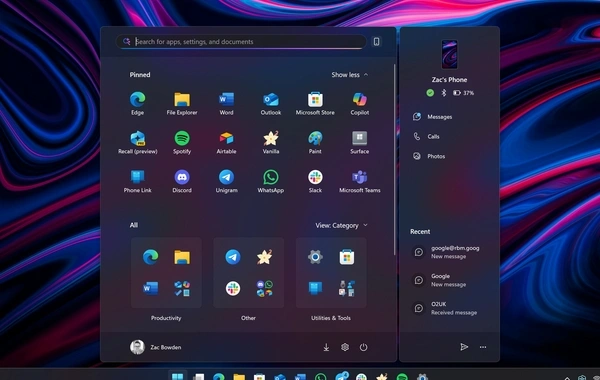Click the Zac's Phone device name
Image resolution: width=600 pixels, height=380 pixels.
(x=449, y=80)
